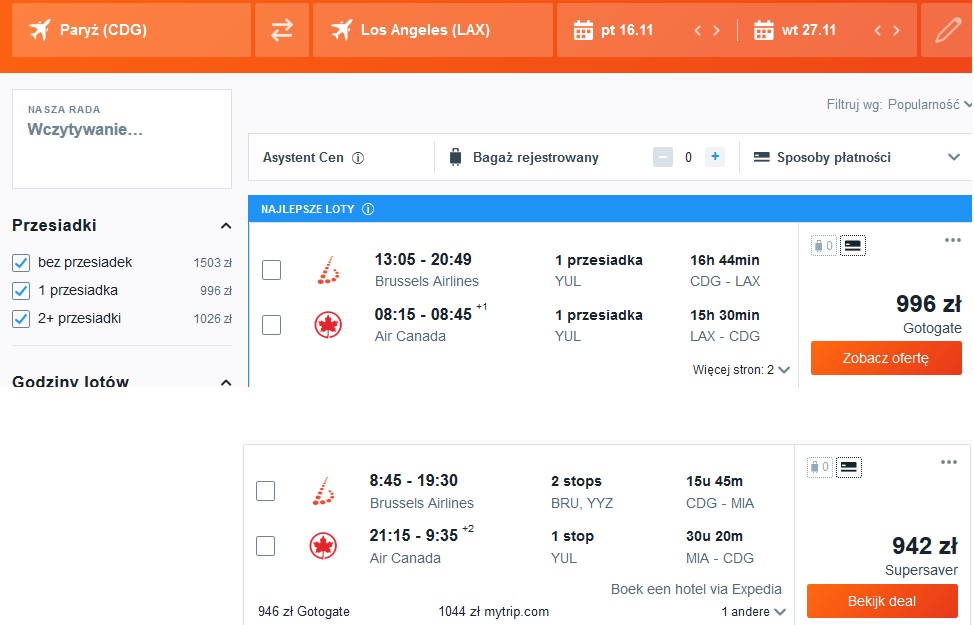Open the return date calendar icon

tap(763, 30)
